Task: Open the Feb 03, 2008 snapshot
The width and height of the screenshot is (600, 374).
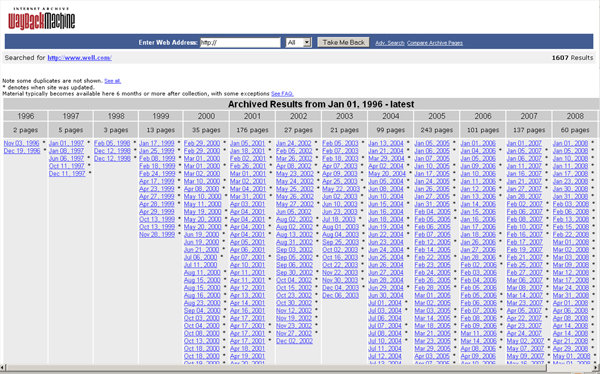Action: (571, 204)
